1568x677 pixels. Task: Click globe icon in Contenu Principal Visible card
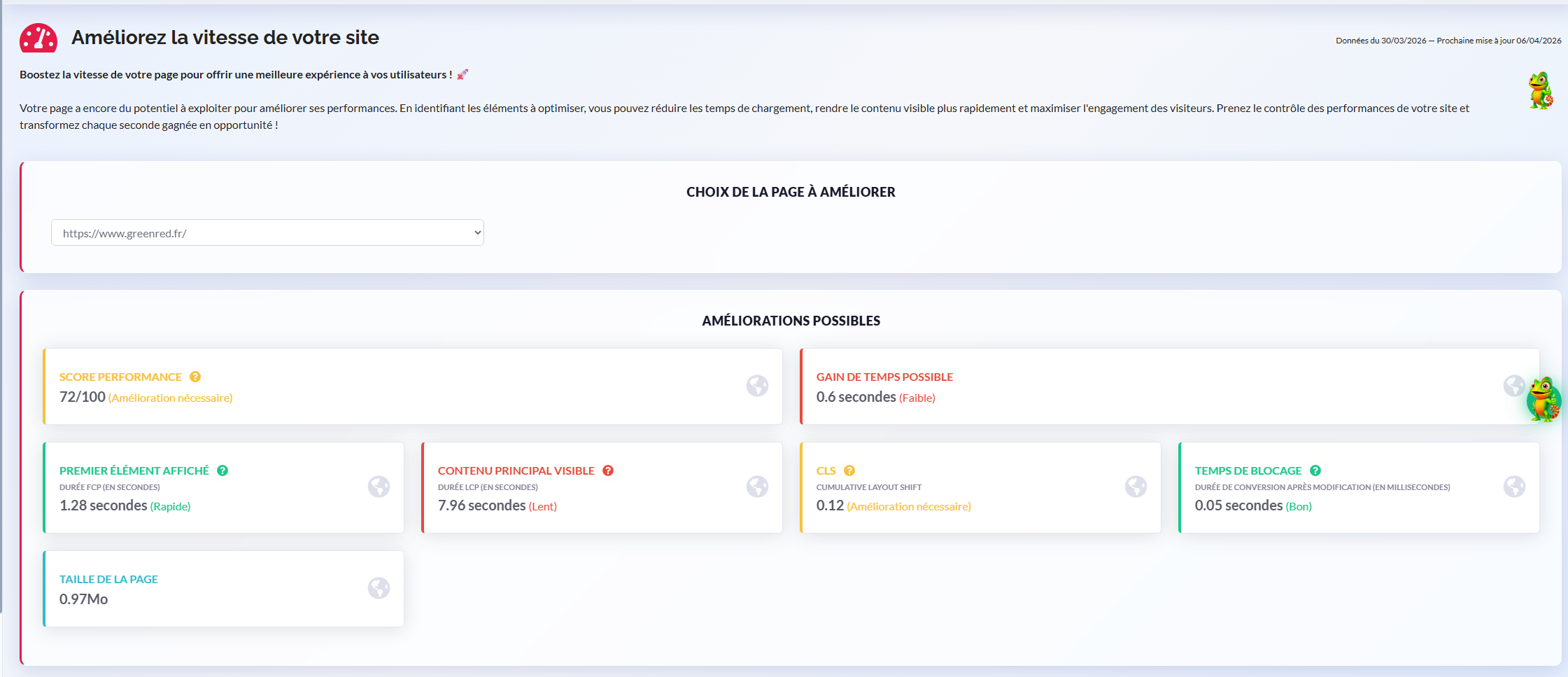(757, 487)
